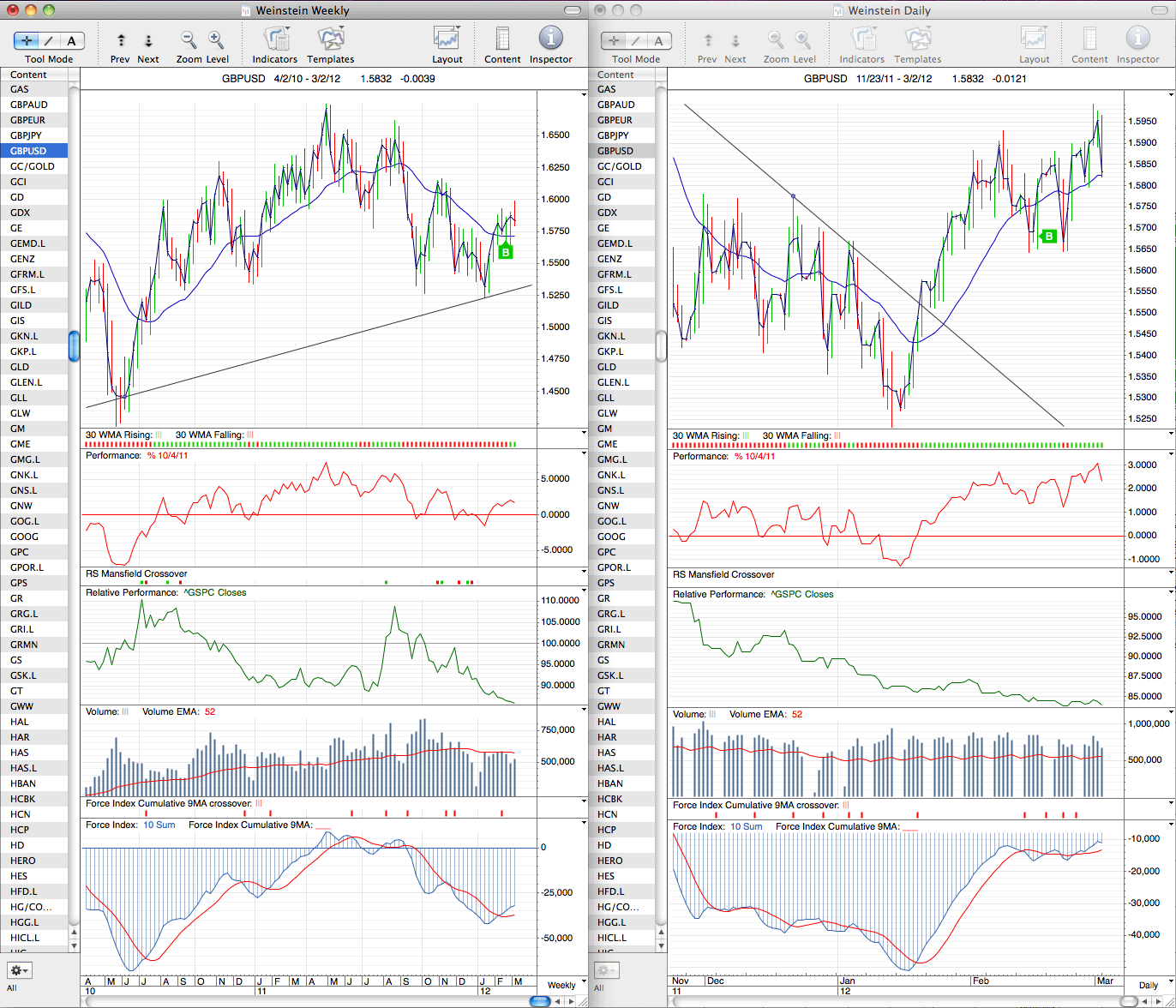The width and height of the screenshot is (1176, 1008).
Task: Select GBPAUD in the Weekly symbol list
Action: point(34,105)
